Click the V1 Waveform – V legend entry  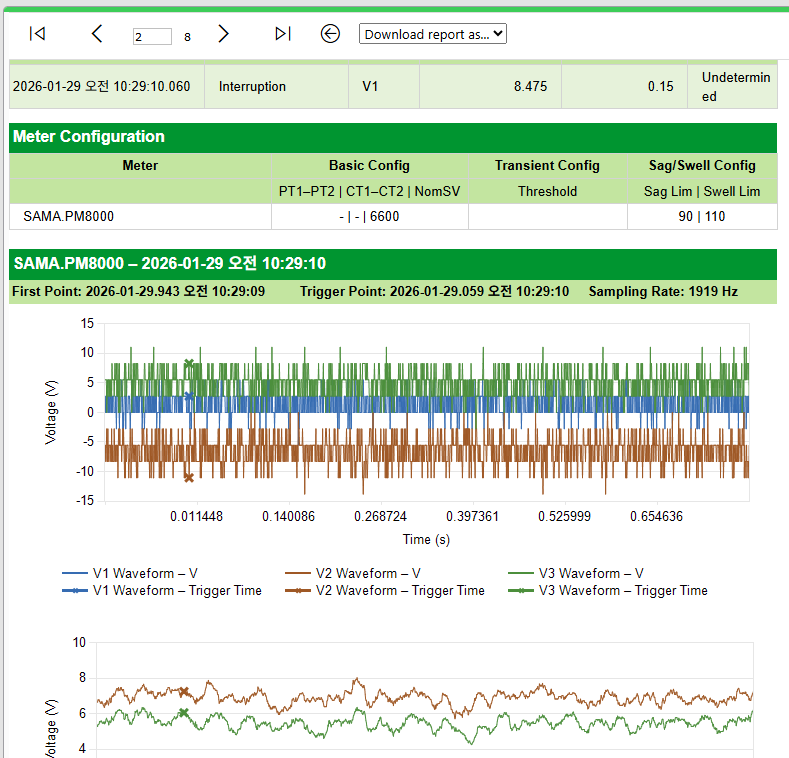coord(130,573)
